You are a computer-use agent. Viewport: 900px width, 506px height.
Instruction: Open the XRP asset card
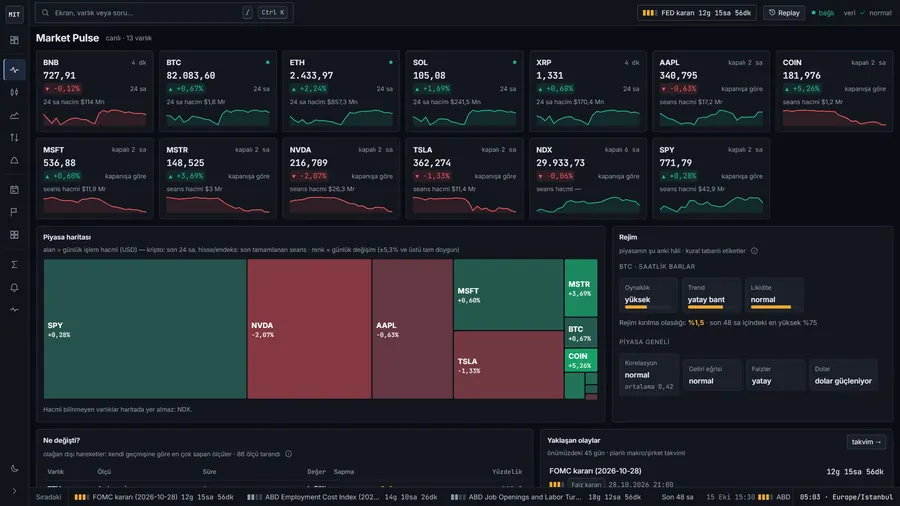(x=588, y=92)
